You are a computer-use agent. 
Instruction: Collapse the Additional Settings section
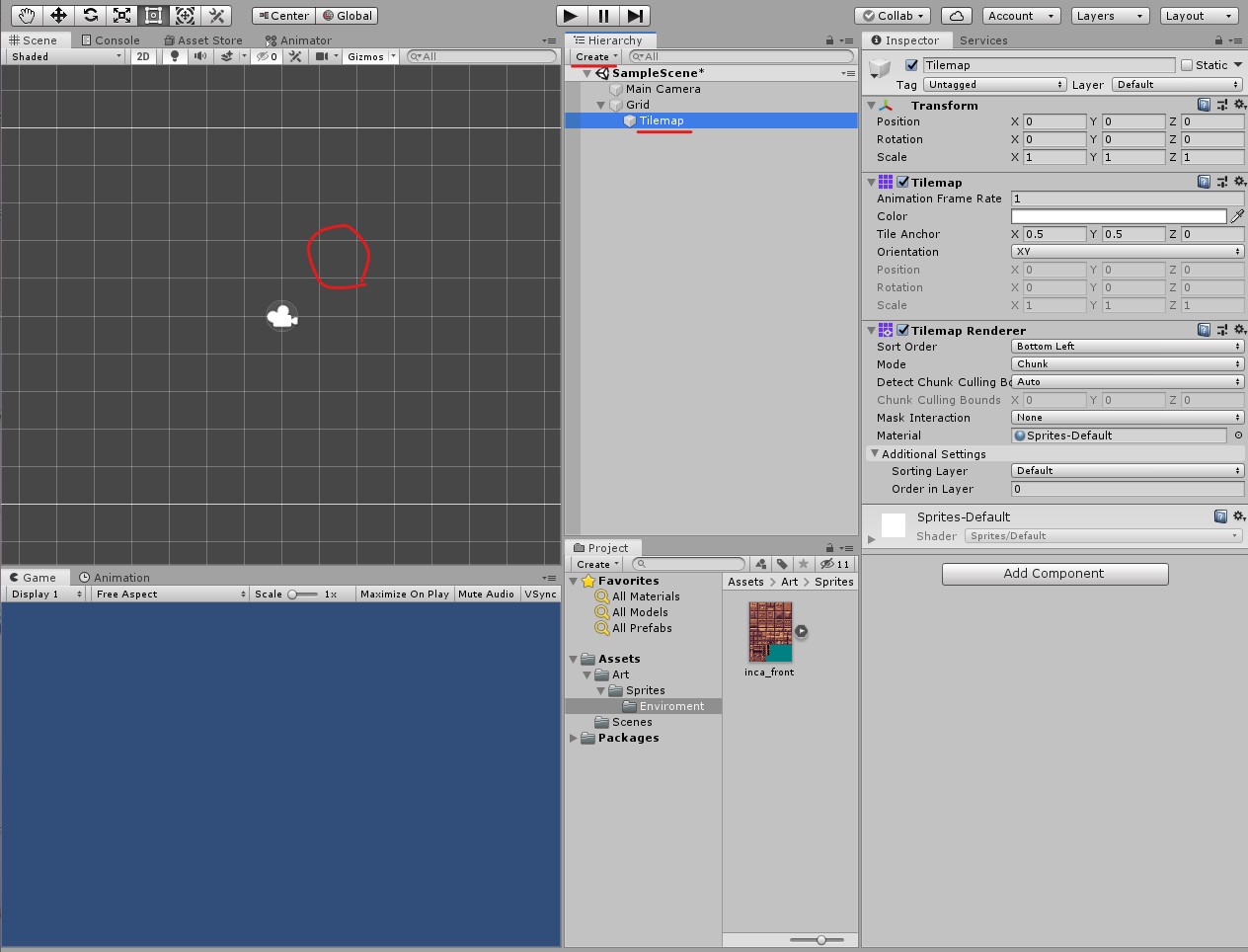(x=875, y=453)
